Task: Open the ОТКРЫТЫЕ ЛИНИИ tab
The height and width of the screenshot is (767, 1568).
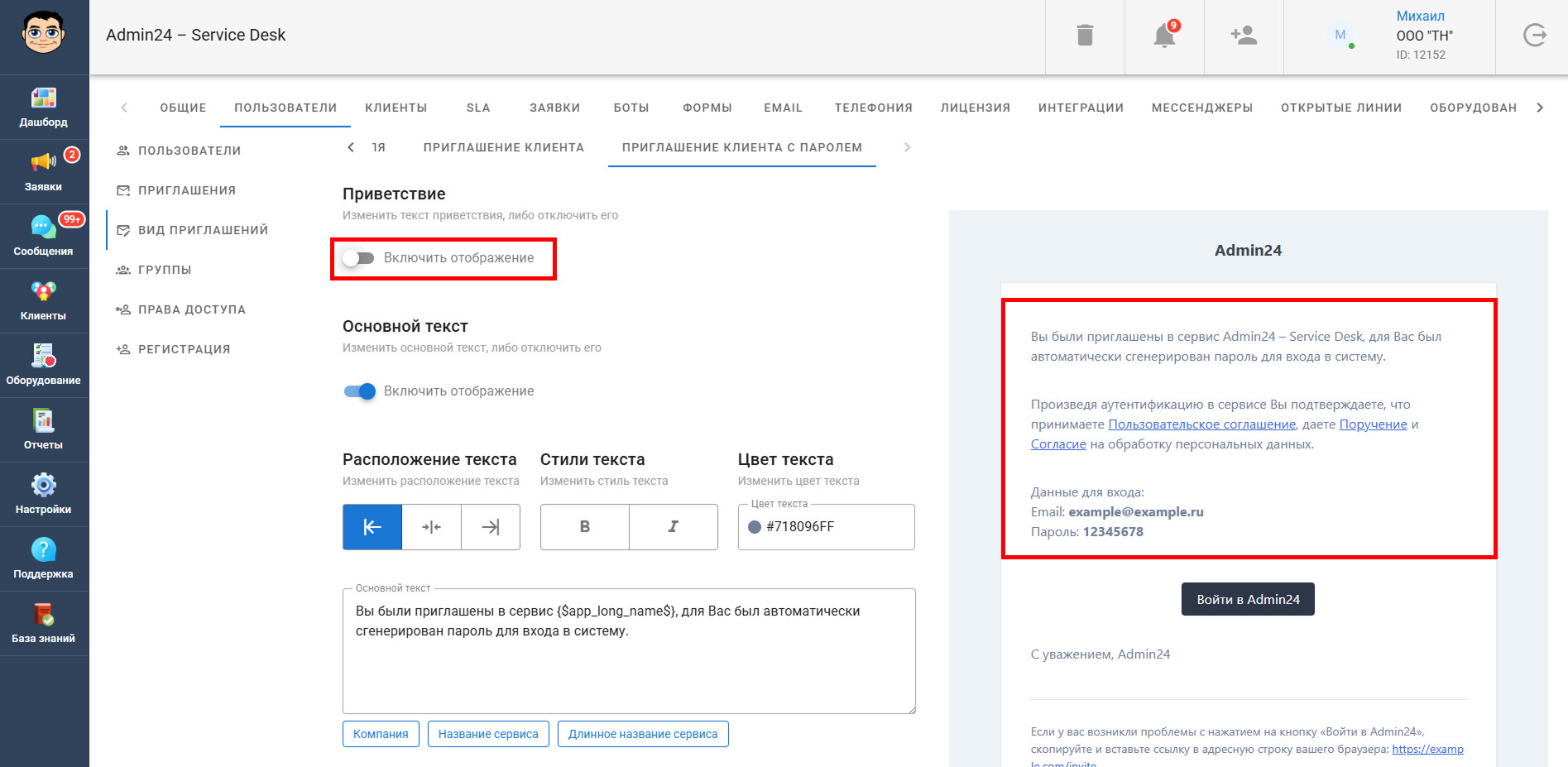Action: (x=1341, y=108)
